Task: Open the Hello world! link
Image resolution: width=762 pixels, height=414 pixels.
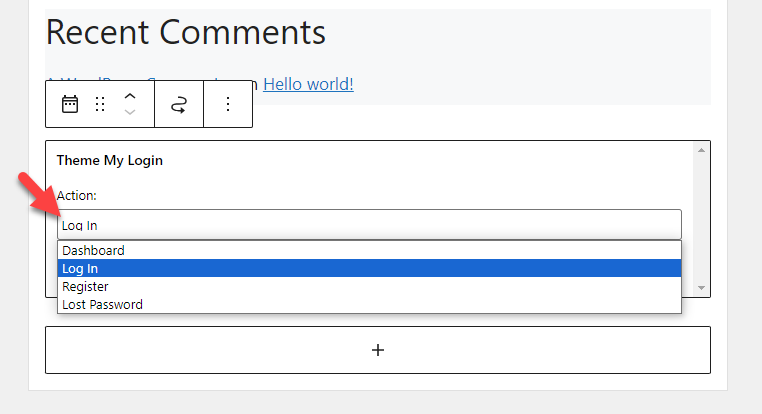Action: (x=308, y=84)
